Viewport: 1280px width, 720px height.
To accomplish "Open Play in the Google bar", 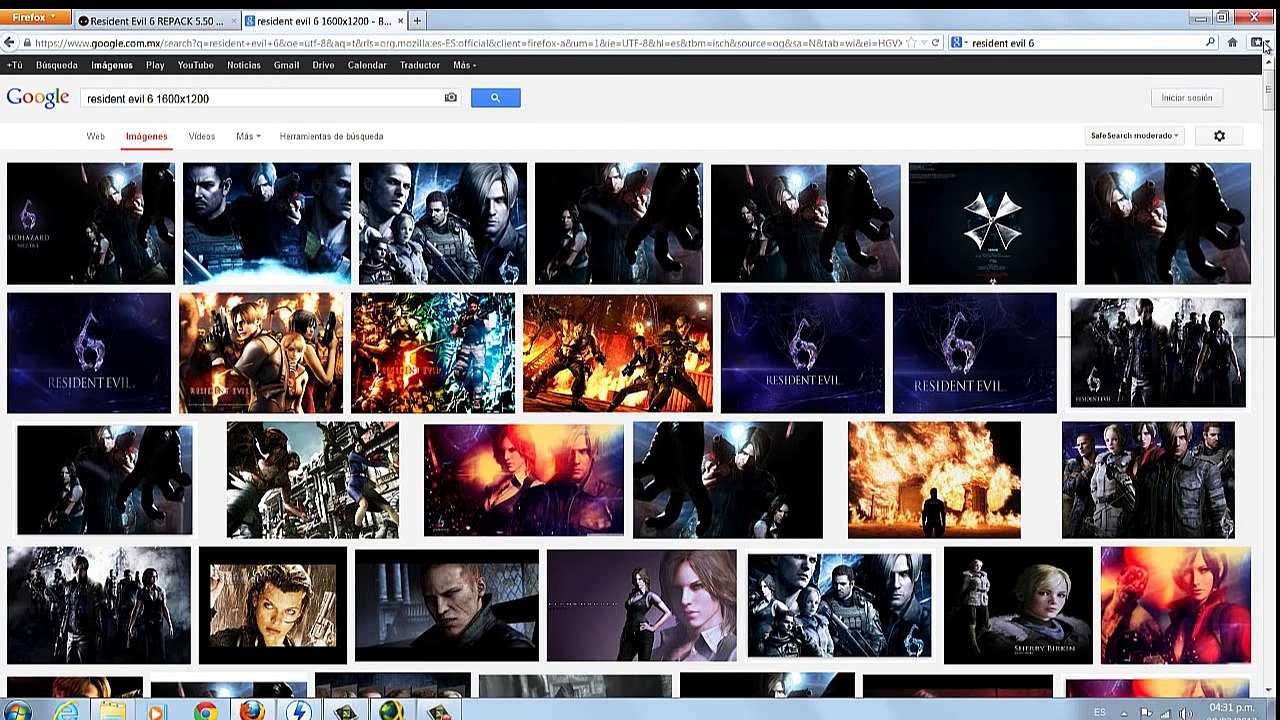I will coord(155,65).
